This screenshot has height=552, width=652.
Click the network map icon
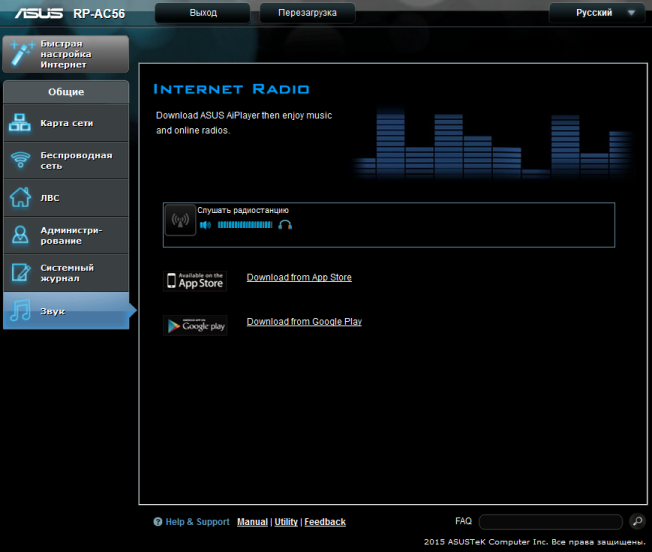[20, 123]
